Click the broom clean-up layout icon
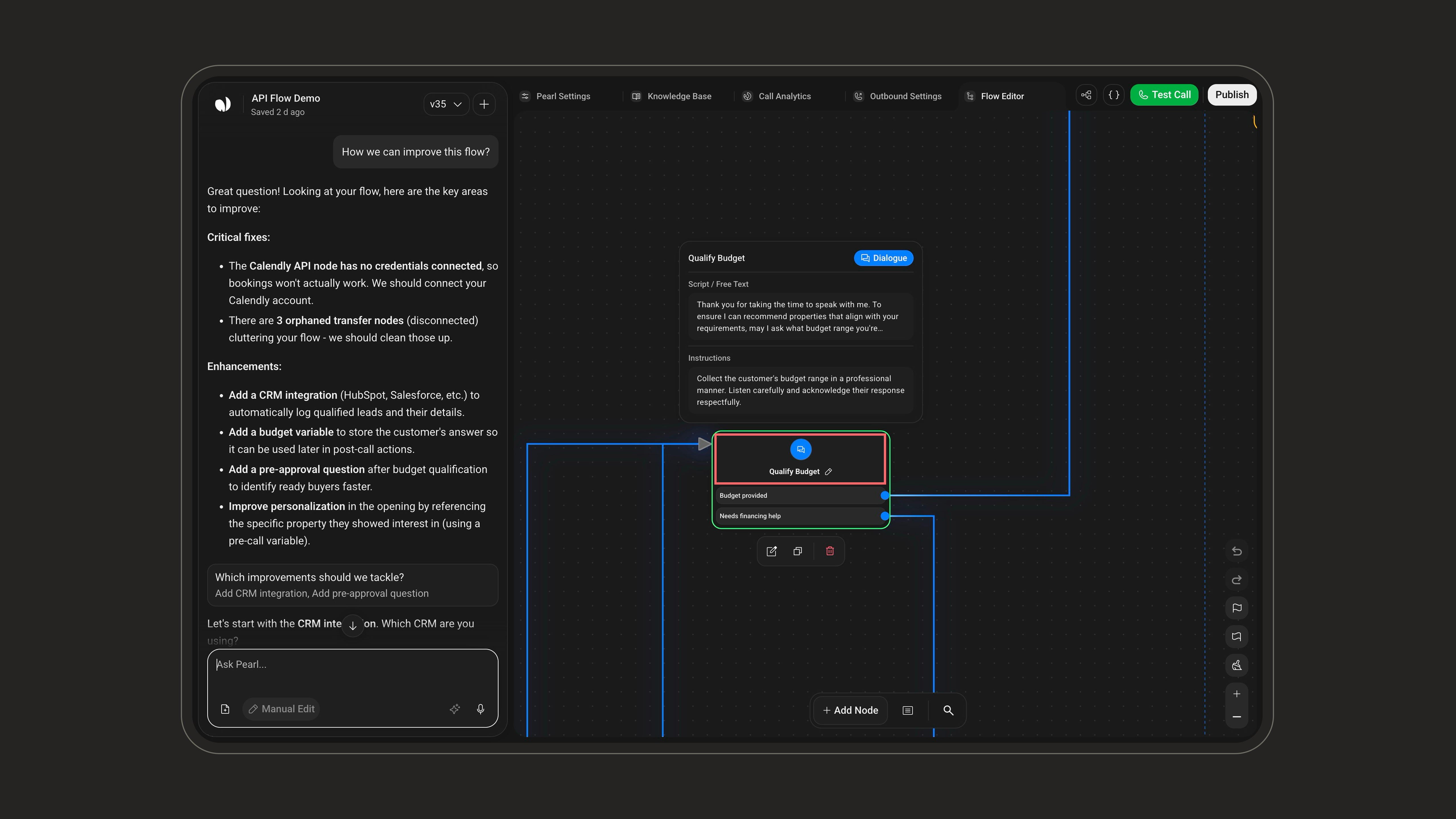1456x819 pixels. 1237,665
